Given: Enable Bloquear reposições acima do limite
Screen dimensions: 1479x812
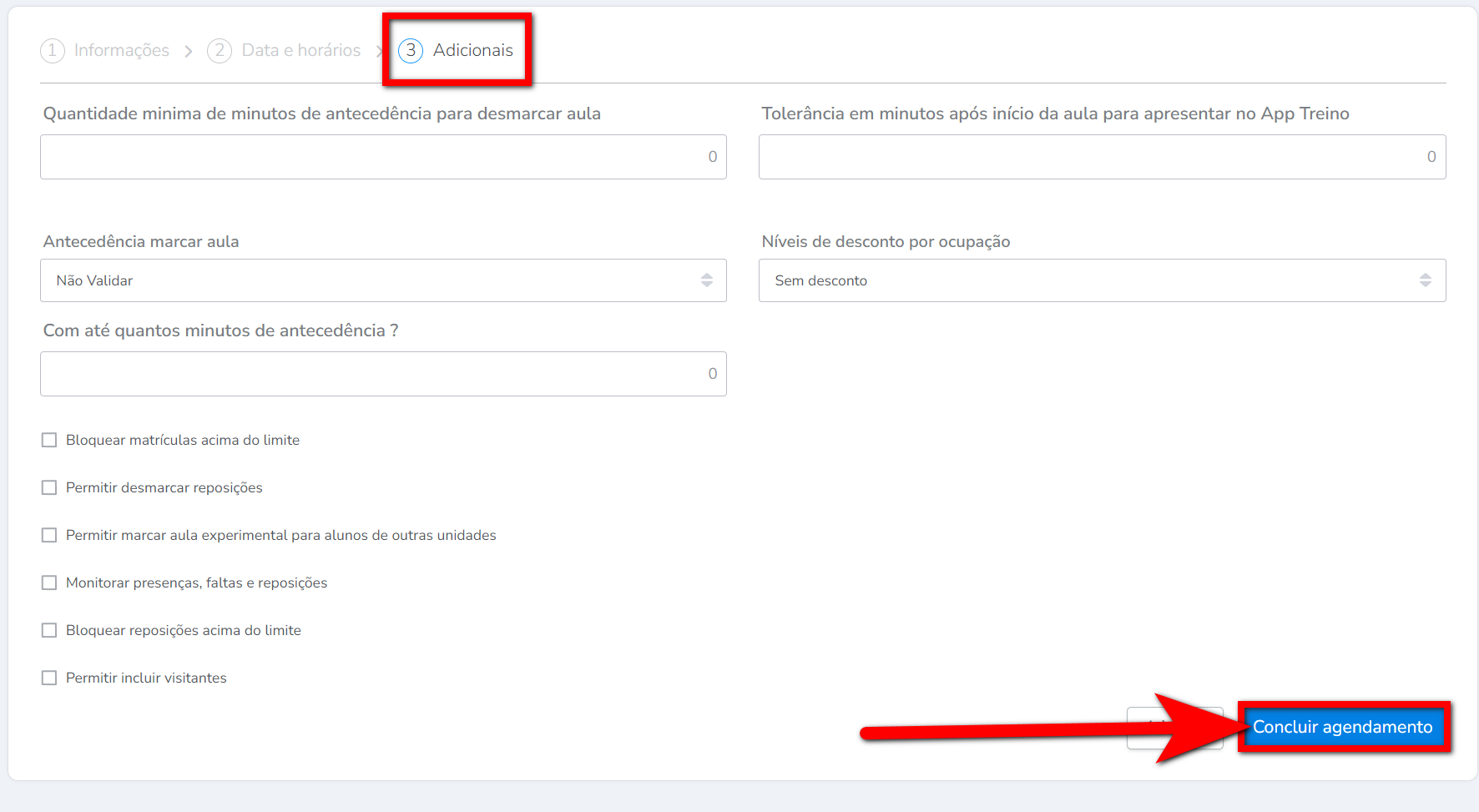Looking at the screenshot, I should pyautogui.click(x=49, y=630).
